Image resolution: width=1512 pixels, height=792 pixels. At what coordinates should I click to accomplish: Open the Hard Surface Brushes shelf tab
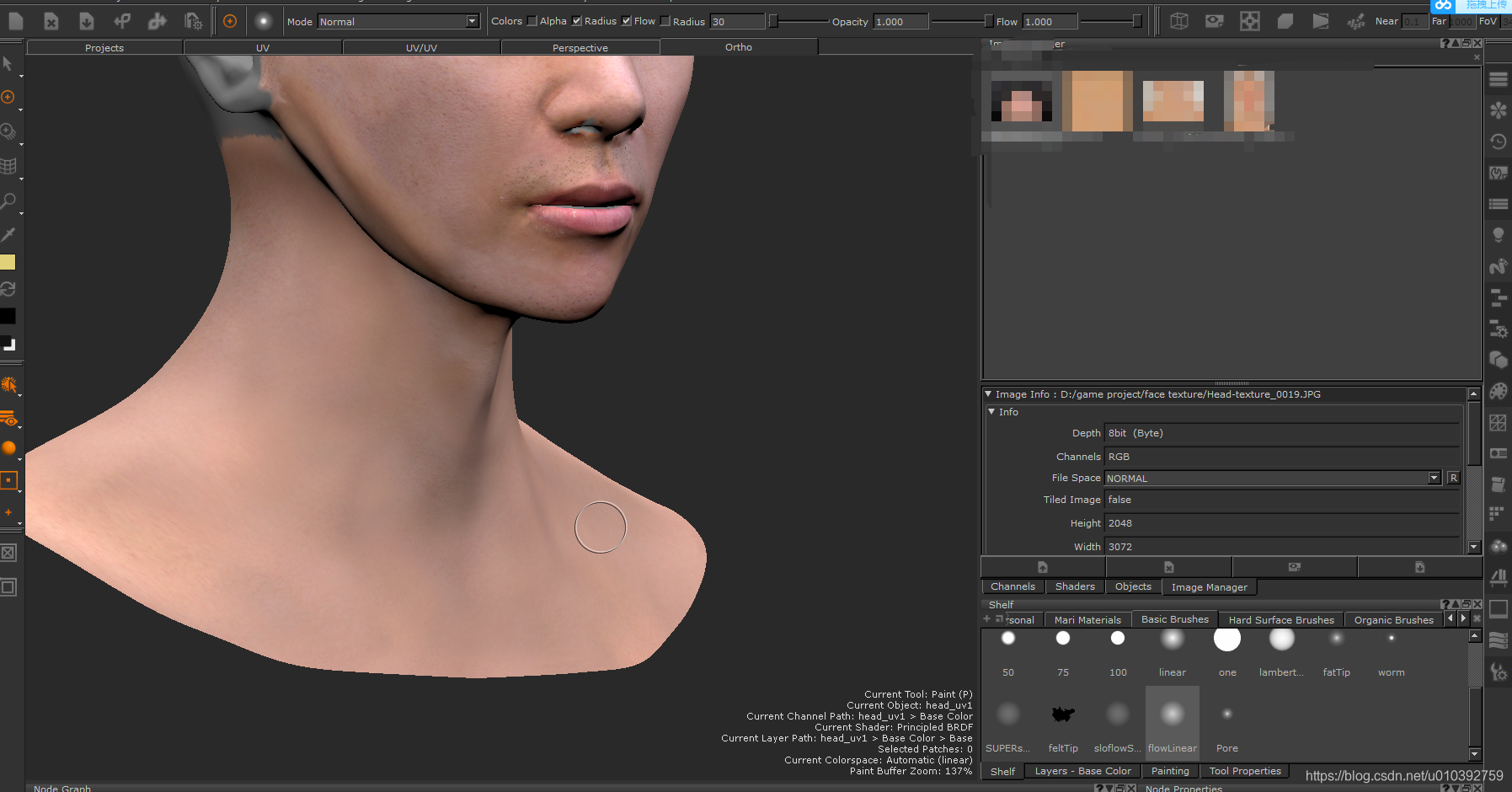(x=1281, y=620)
